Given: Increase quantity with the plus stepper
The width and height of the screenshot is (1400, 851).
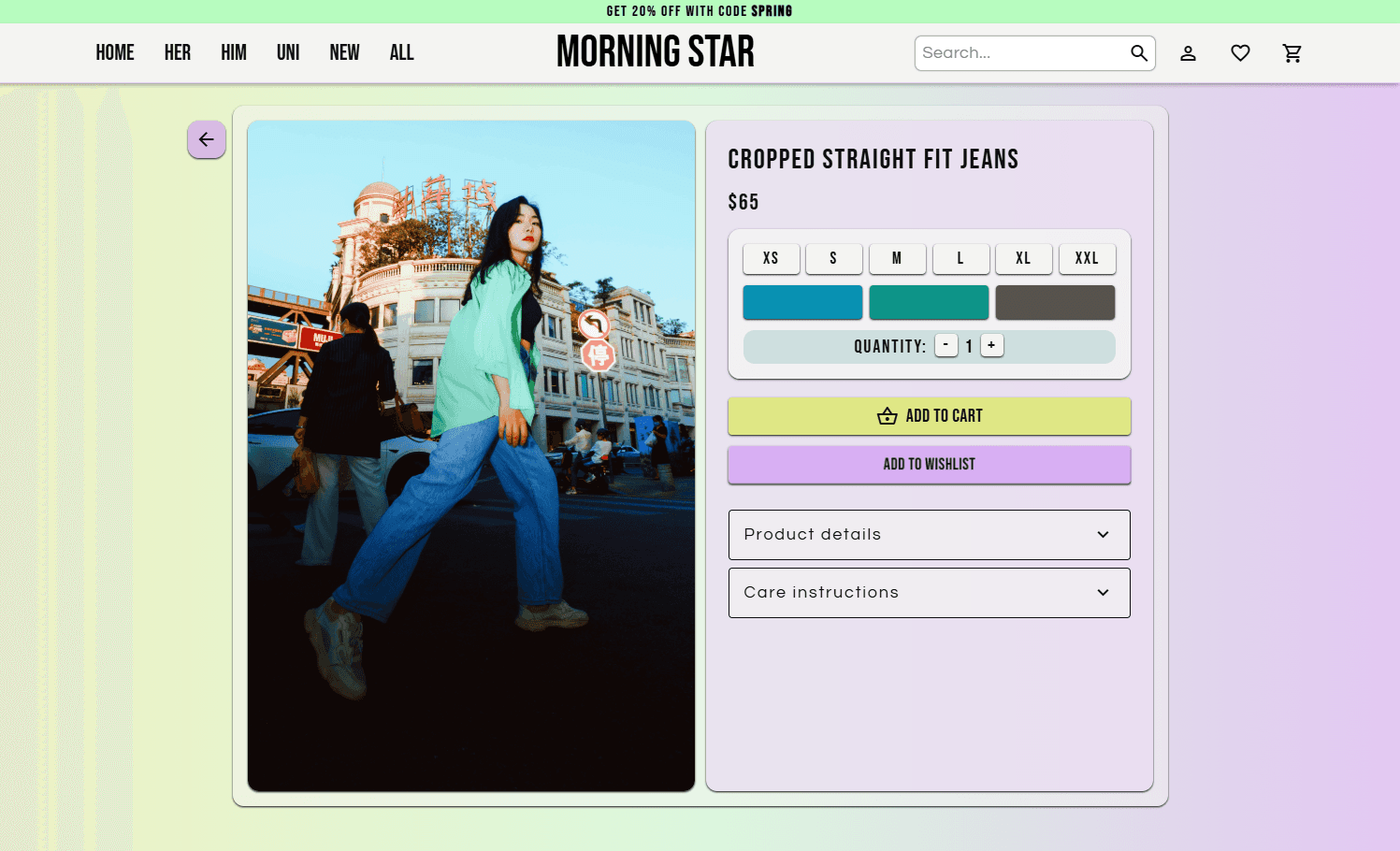Looking at the screenshot, I should point(991,345).
